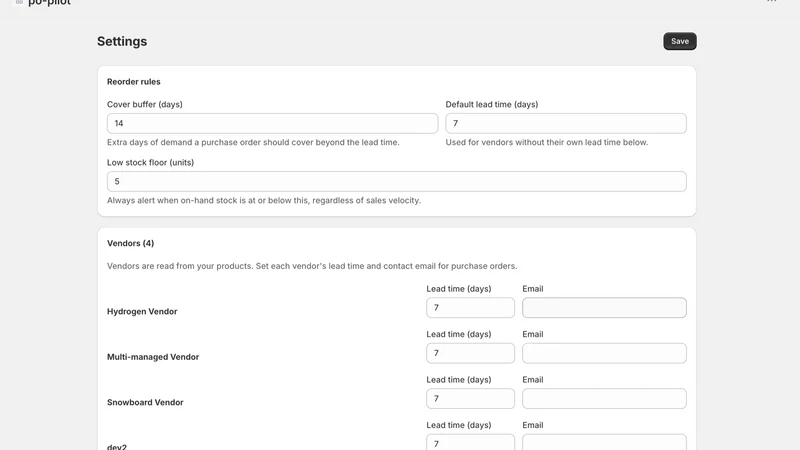This screenshot has height=450, width=800.
Task: Click the Save button
Action: pyautogui.click(x=680, y=41)
